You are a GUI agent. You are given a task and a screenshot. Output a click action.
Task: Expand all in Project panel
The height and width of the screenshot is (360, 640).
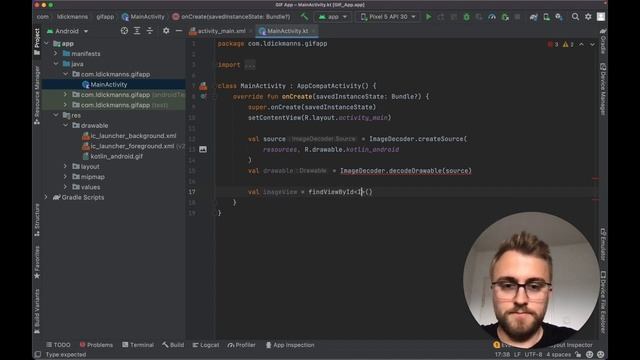tap(137, 31)
